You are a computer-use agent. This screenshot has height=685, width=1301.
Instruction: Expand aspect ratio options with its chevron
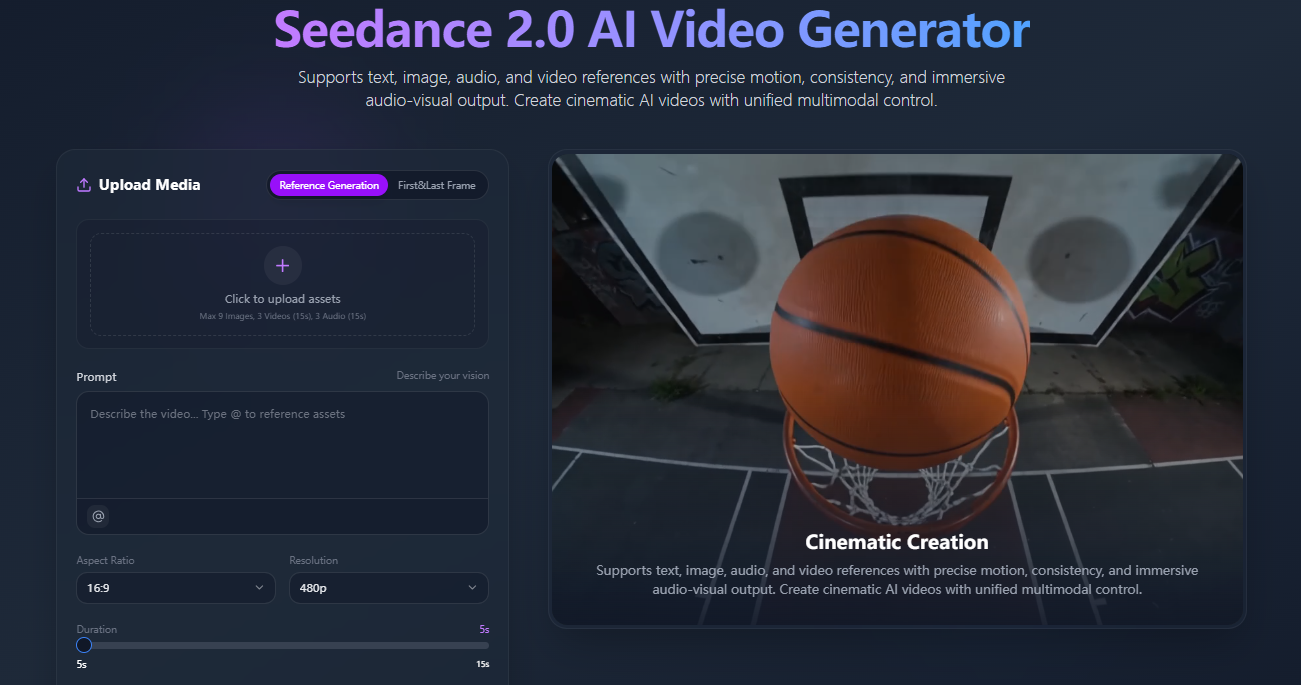pos(262,588)
